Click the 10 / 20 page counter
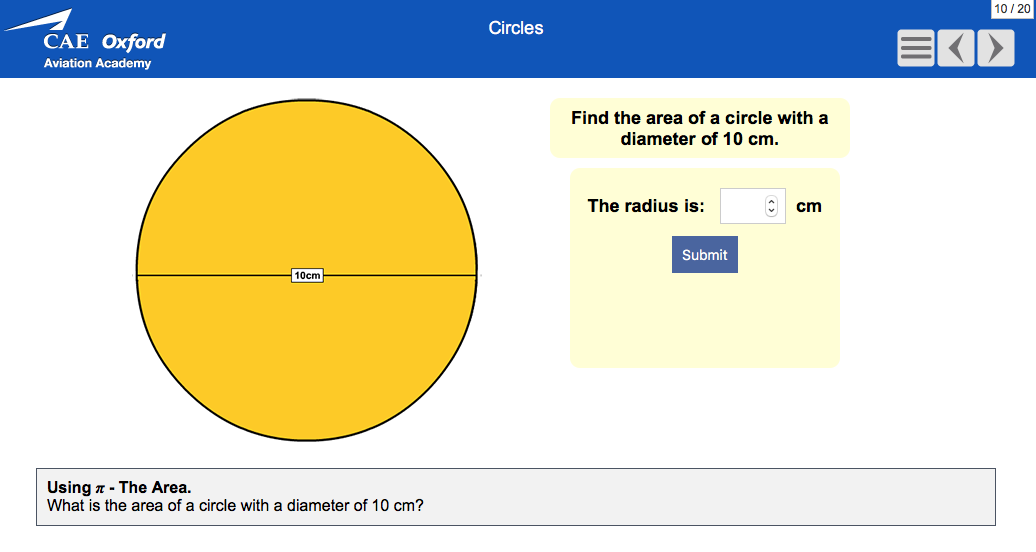Image resolution: width=1036 pixels, height=552 pixels. 1012,9
